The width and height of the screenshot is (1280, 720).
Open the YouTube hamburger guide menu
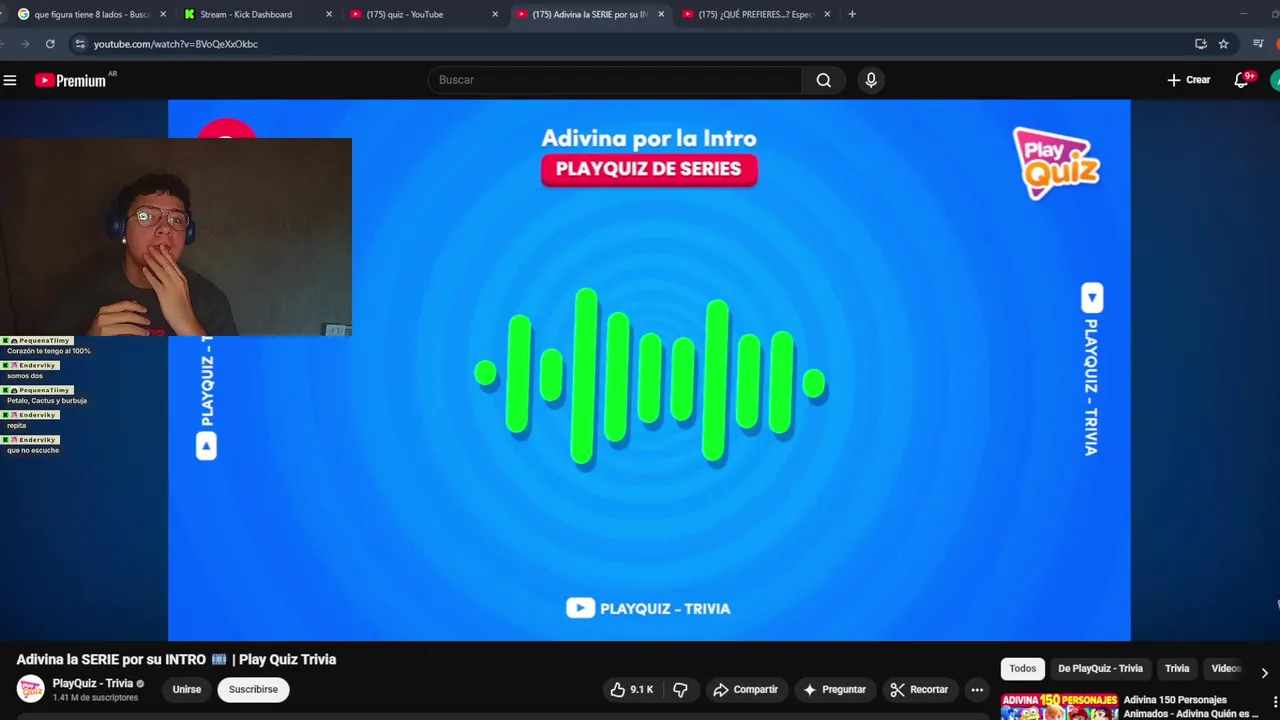pyautogui.click(x=10, y=80)
